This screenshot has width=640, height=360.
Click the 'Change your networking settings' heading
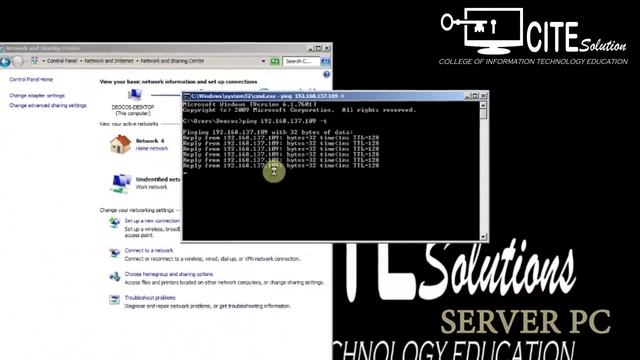[136, 210]
